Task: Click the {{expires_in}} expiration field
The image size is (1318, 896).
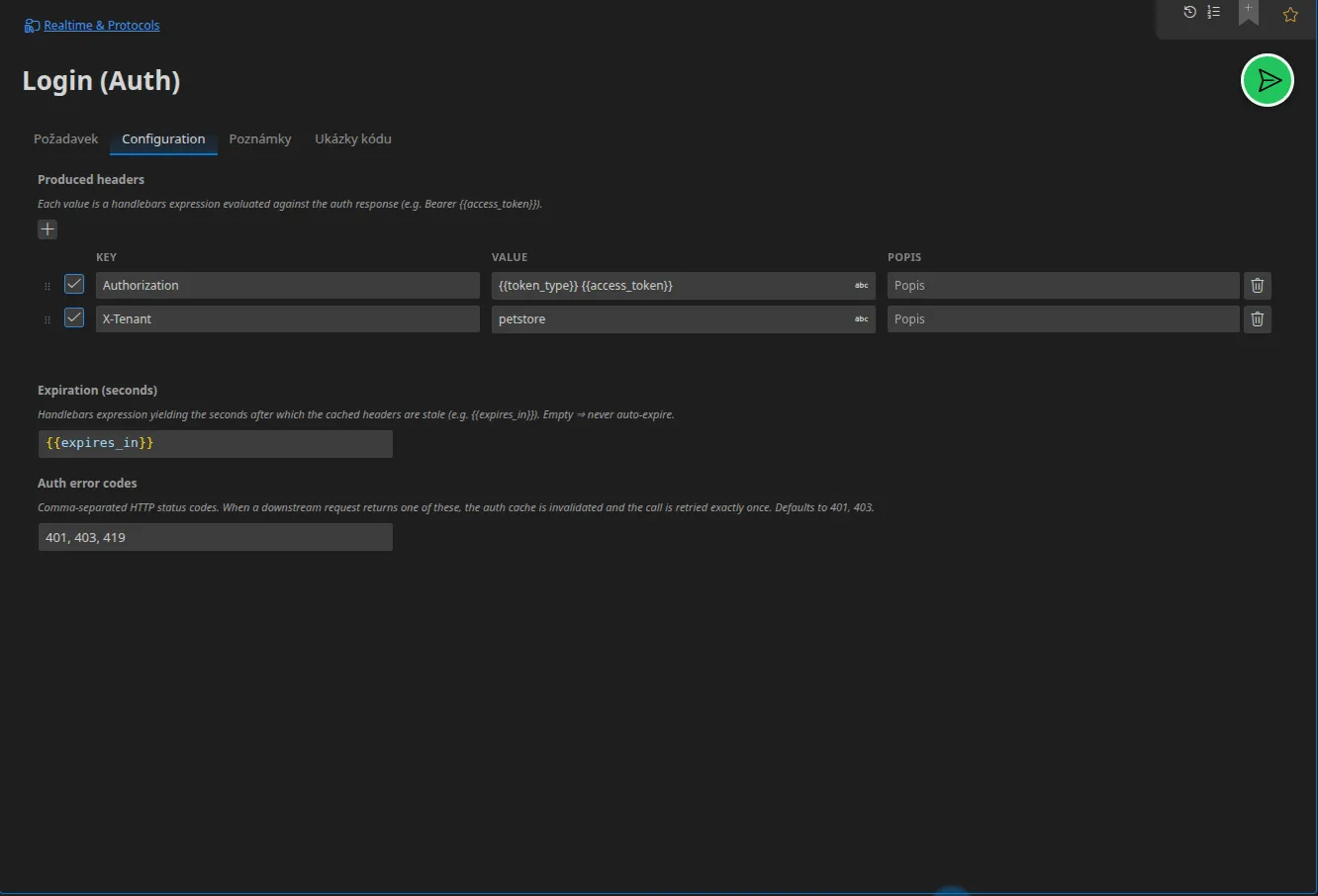Action: pos(216,443)
